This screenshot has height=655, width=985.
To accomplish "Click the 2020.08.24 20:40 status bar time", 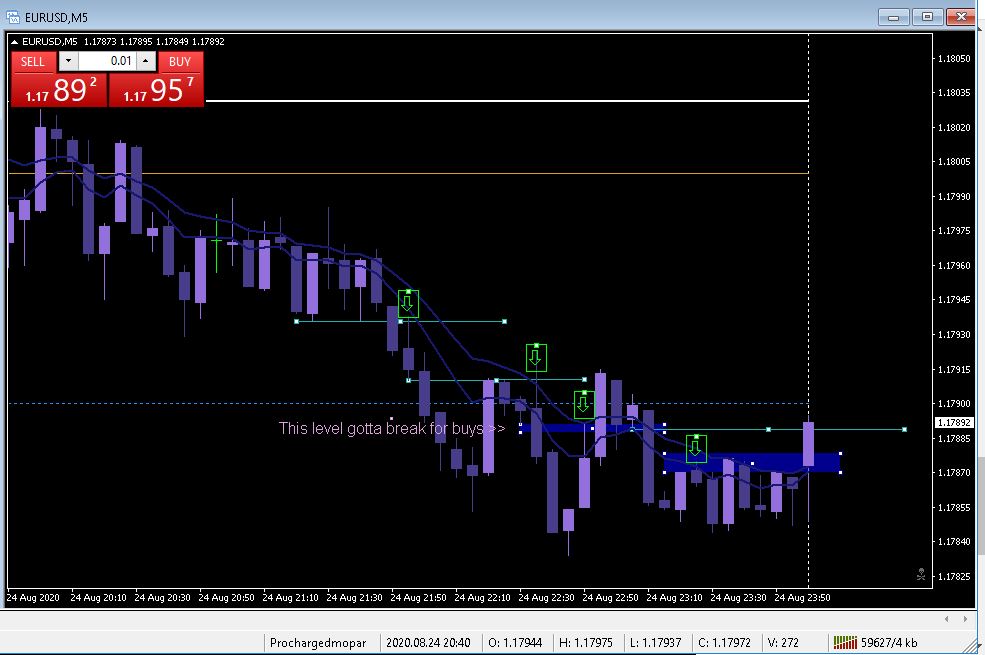I will [x=428, y=642].
